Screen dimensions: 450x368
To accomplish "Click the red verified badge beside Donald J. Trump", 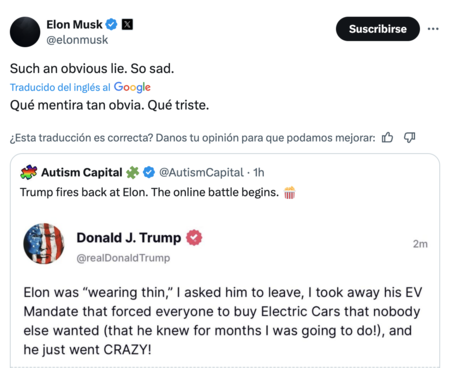I will [194, 238].
